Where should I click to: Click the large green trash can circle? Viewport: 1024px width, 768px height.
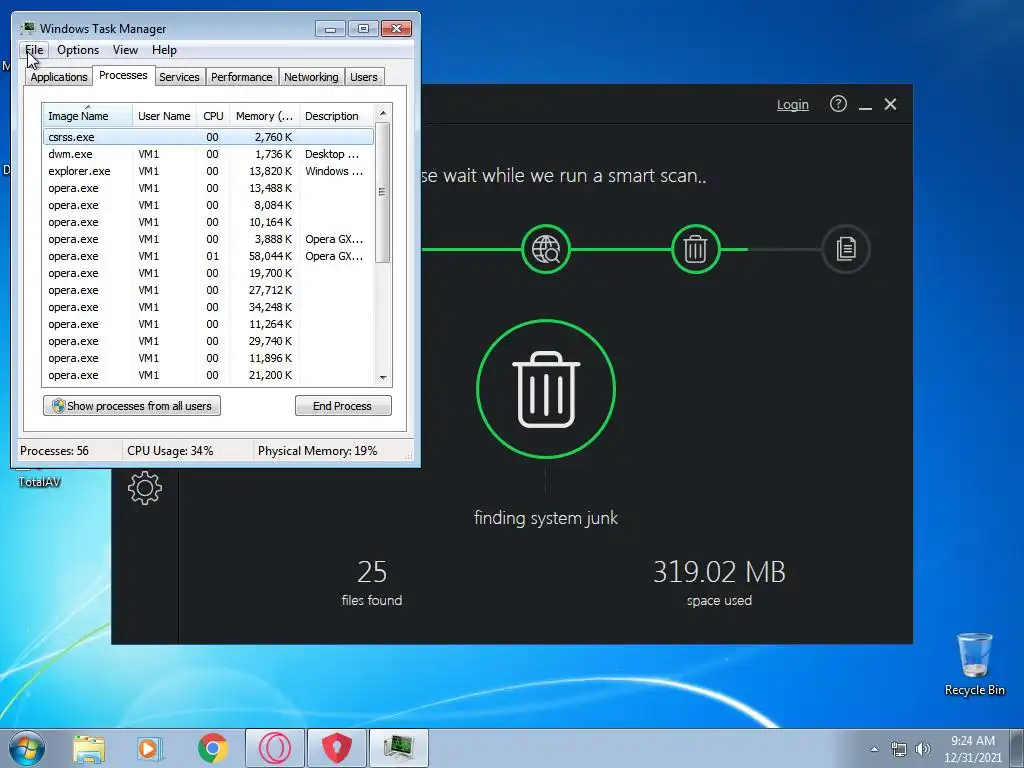click(546, 389)
